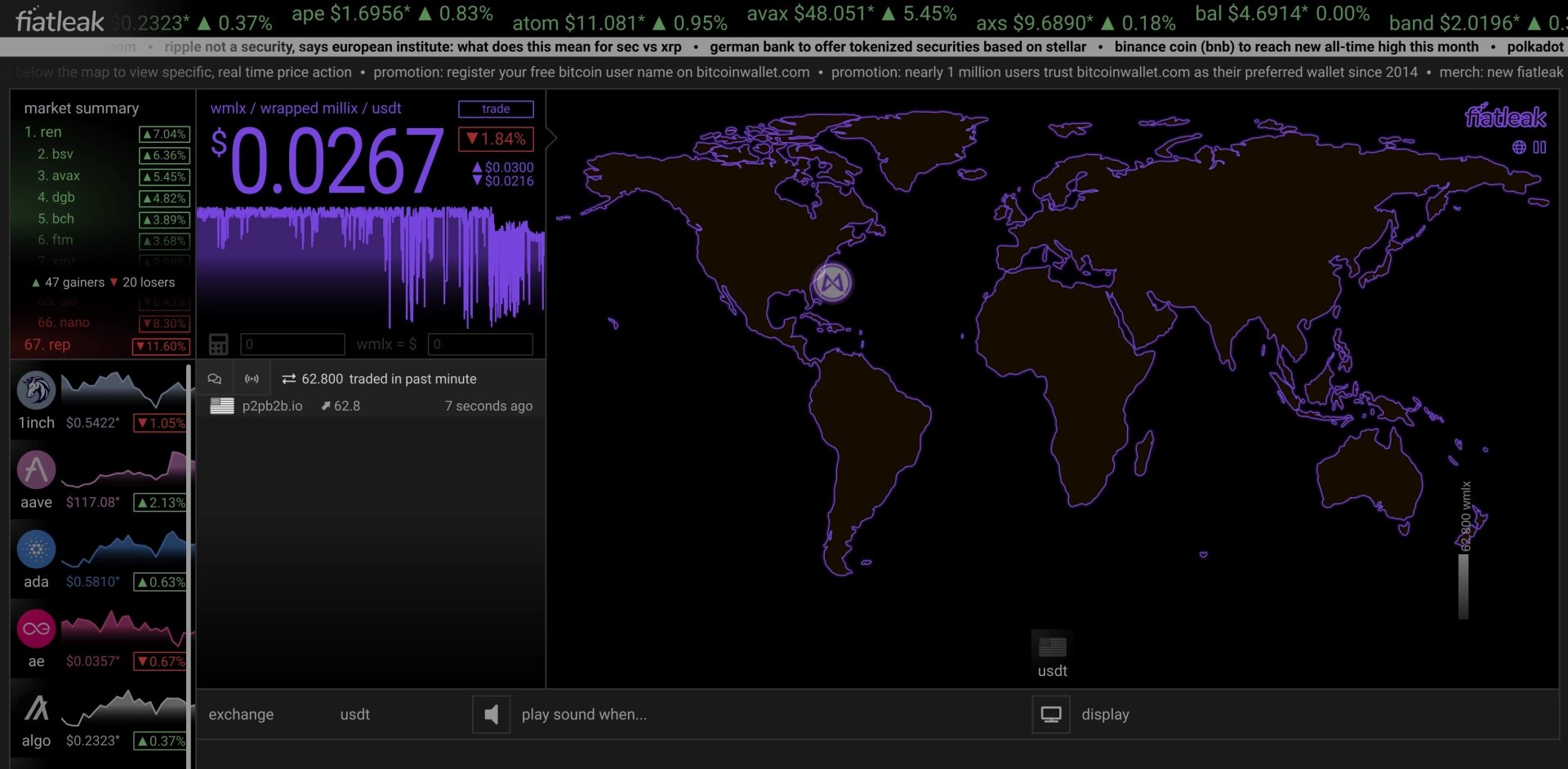Select the aave coin logo

tap(36, 469)
